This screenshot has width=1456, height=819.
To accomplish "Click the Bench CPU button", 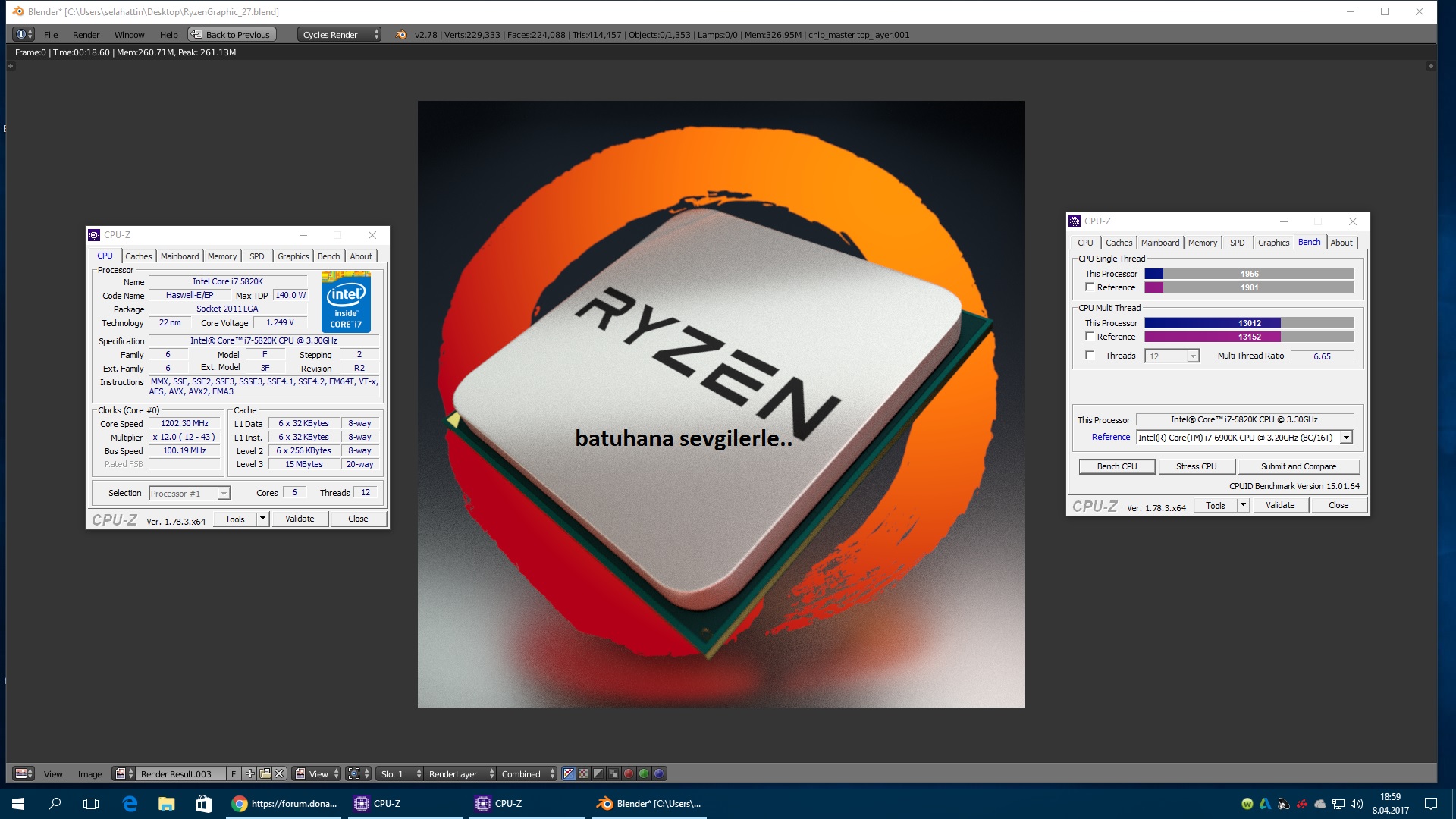I will (x=1117, y=466).
